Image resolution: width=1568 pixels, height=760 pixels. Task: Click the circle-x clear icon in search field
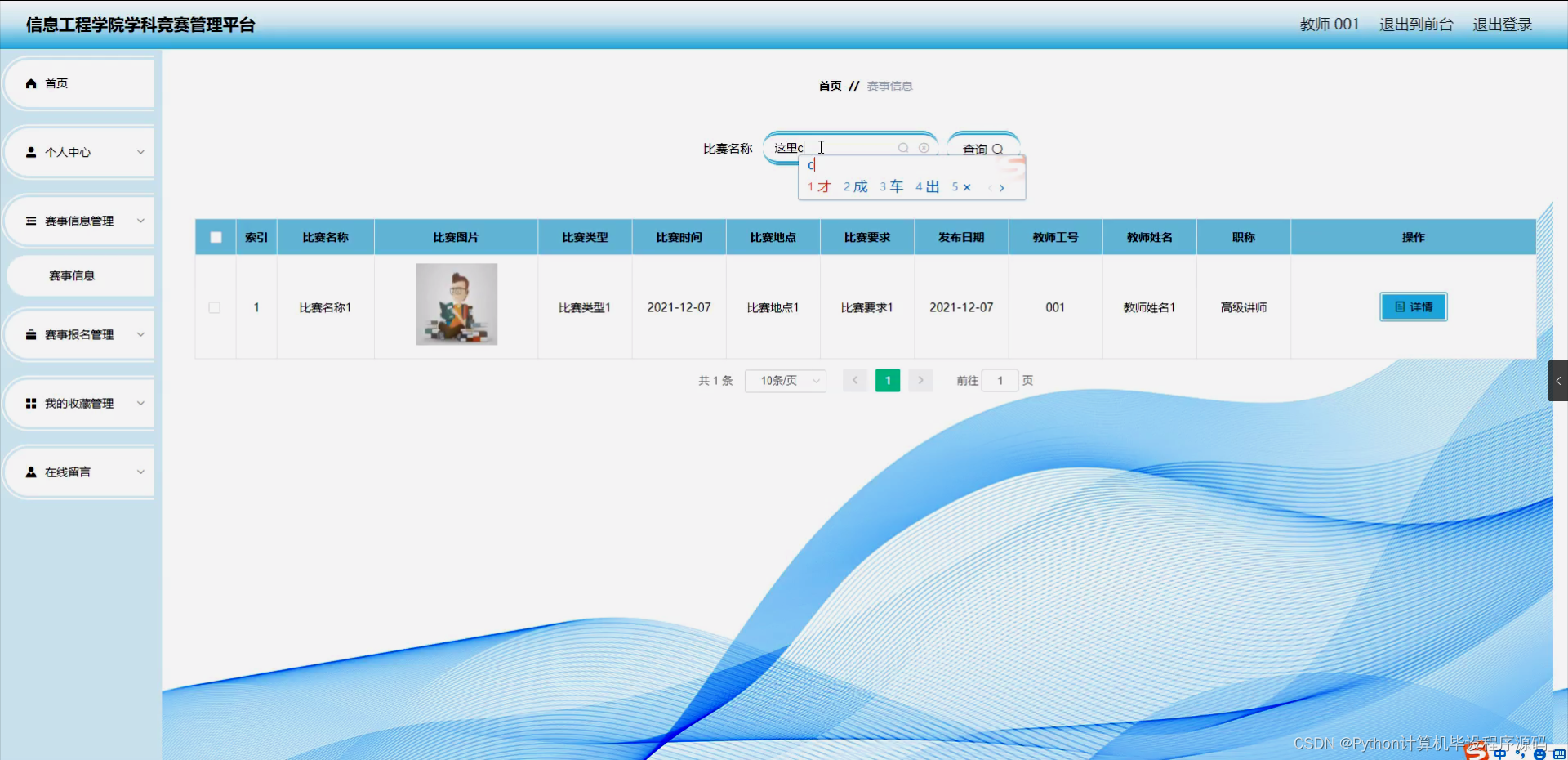coord(924,147)
